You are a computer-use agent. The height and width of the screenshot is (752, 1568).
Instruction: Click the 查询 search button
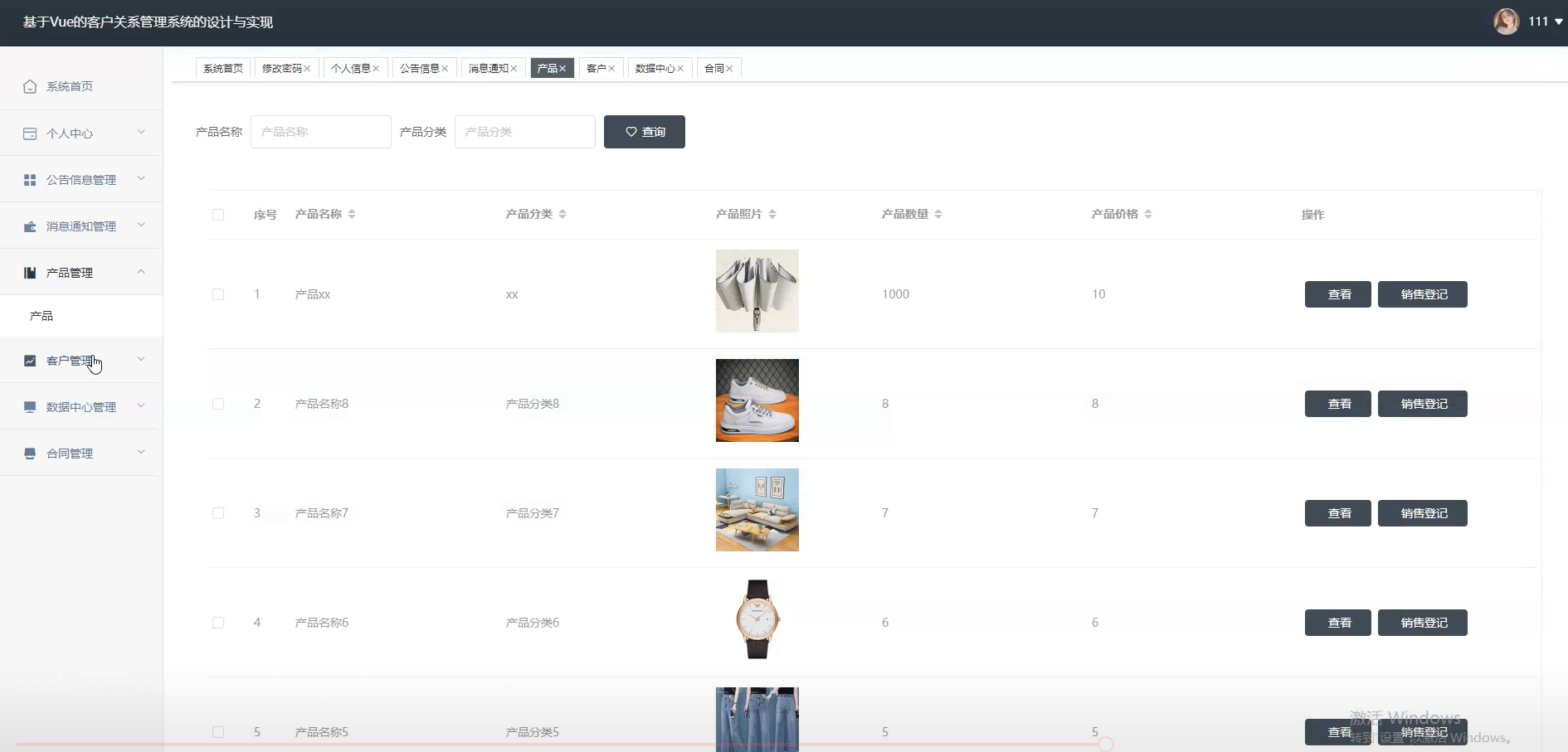pyautogui.click(x=645, y=132)
